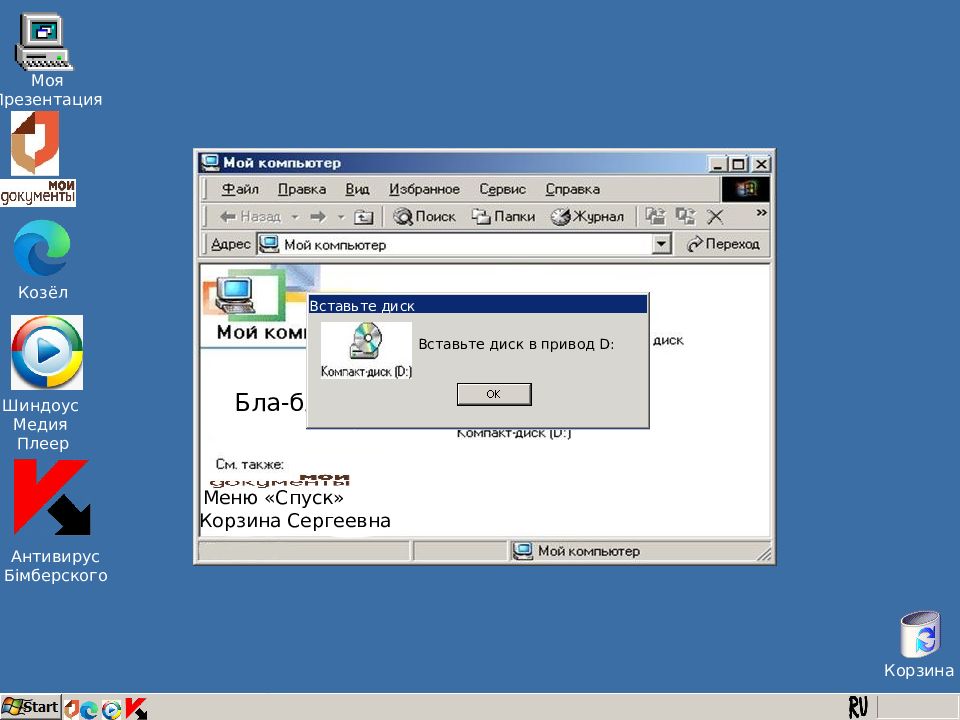The width and height of the screenshot is (960, 720).
Task: Open the Козёл browser icon on desktop
Action: 42,249
